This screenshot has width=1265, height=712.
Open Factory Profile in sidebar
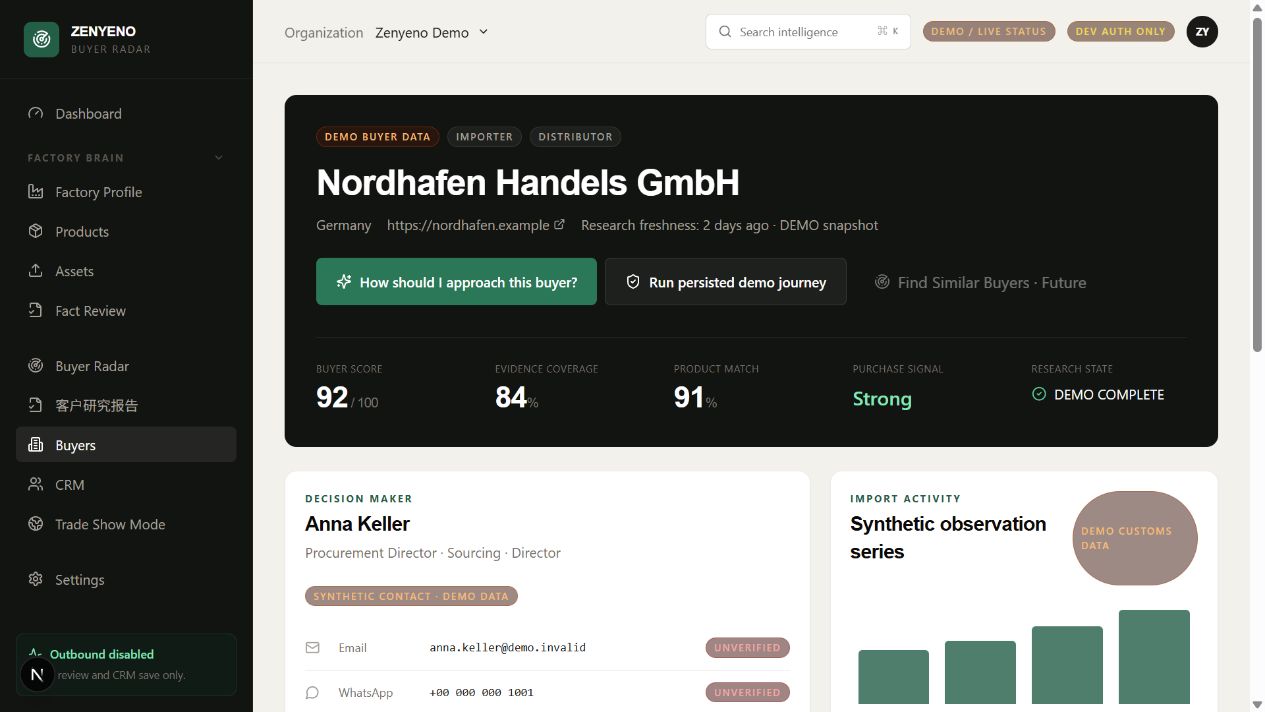tap(126, 192)
